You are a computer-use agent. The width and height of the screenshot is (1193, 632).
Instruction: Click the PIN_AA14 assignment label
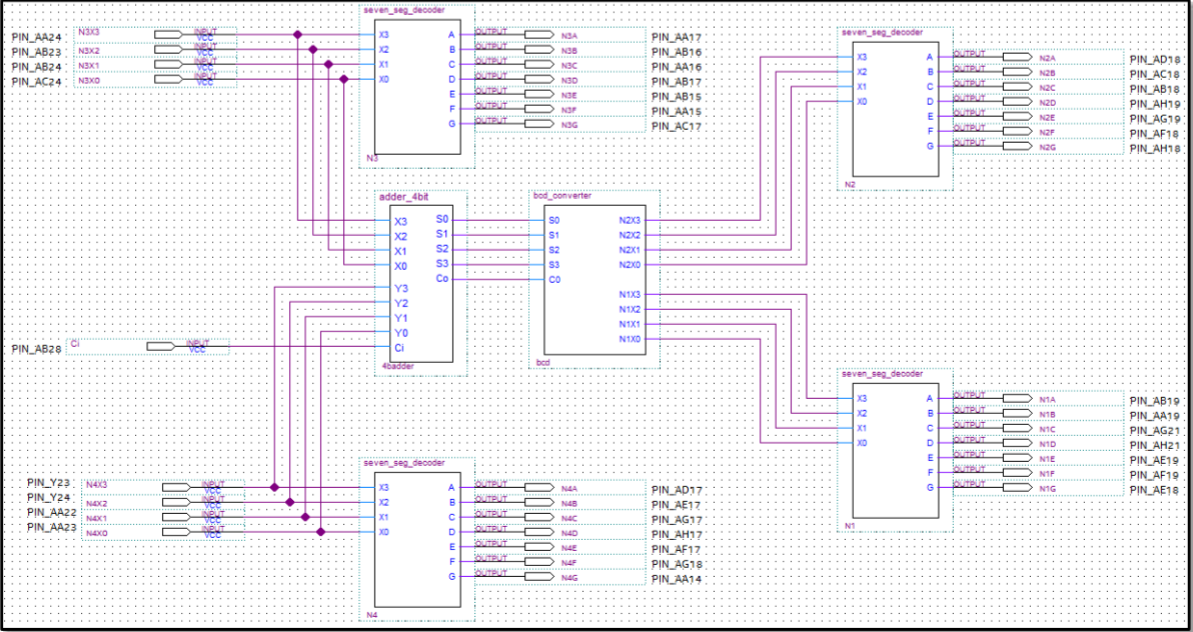tap(677, 580)
